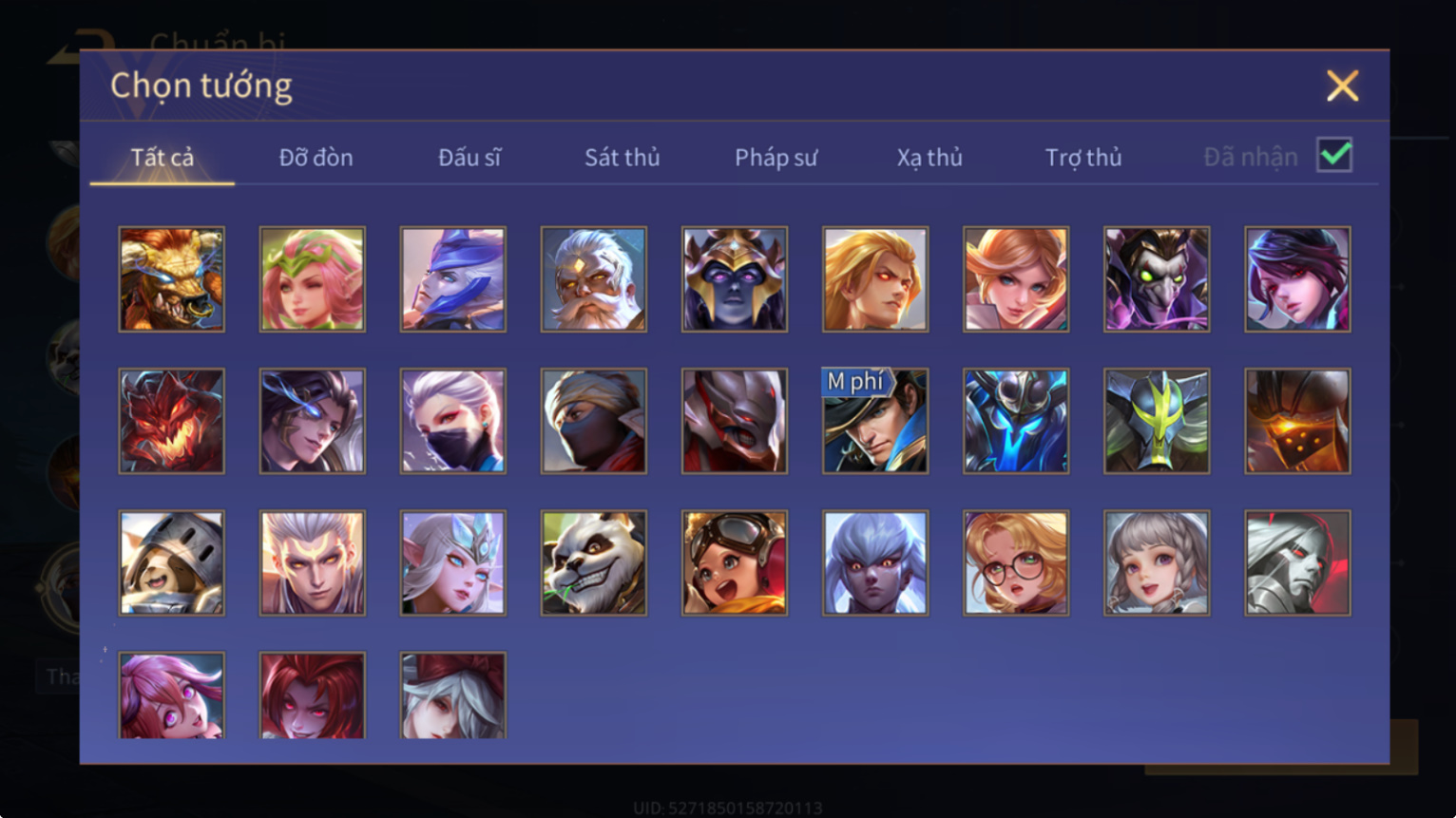The image size is (1456, 818).
Task: Switch to the Trợ thủ tab
Action: 1083,158
